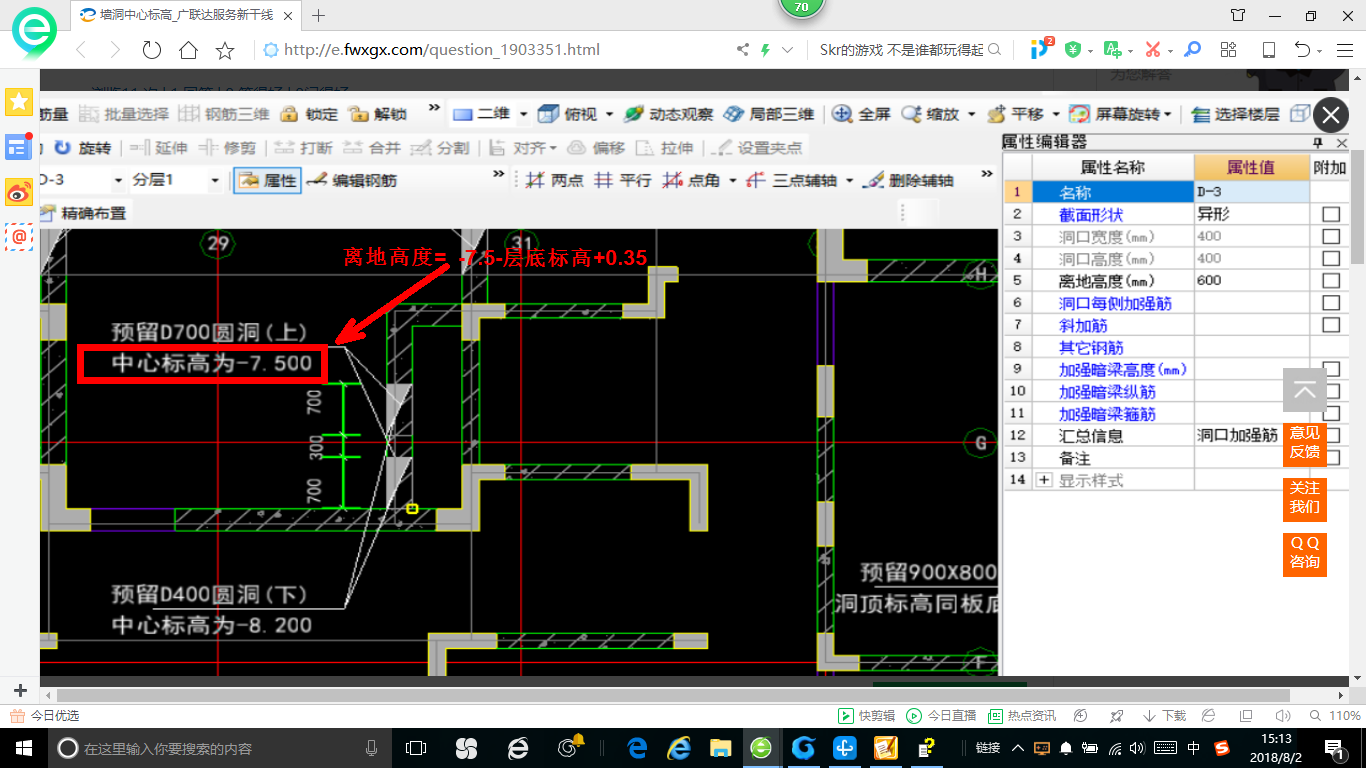
Task: Click the 离地高度 value field showing 600
Action: [1251, 281]
